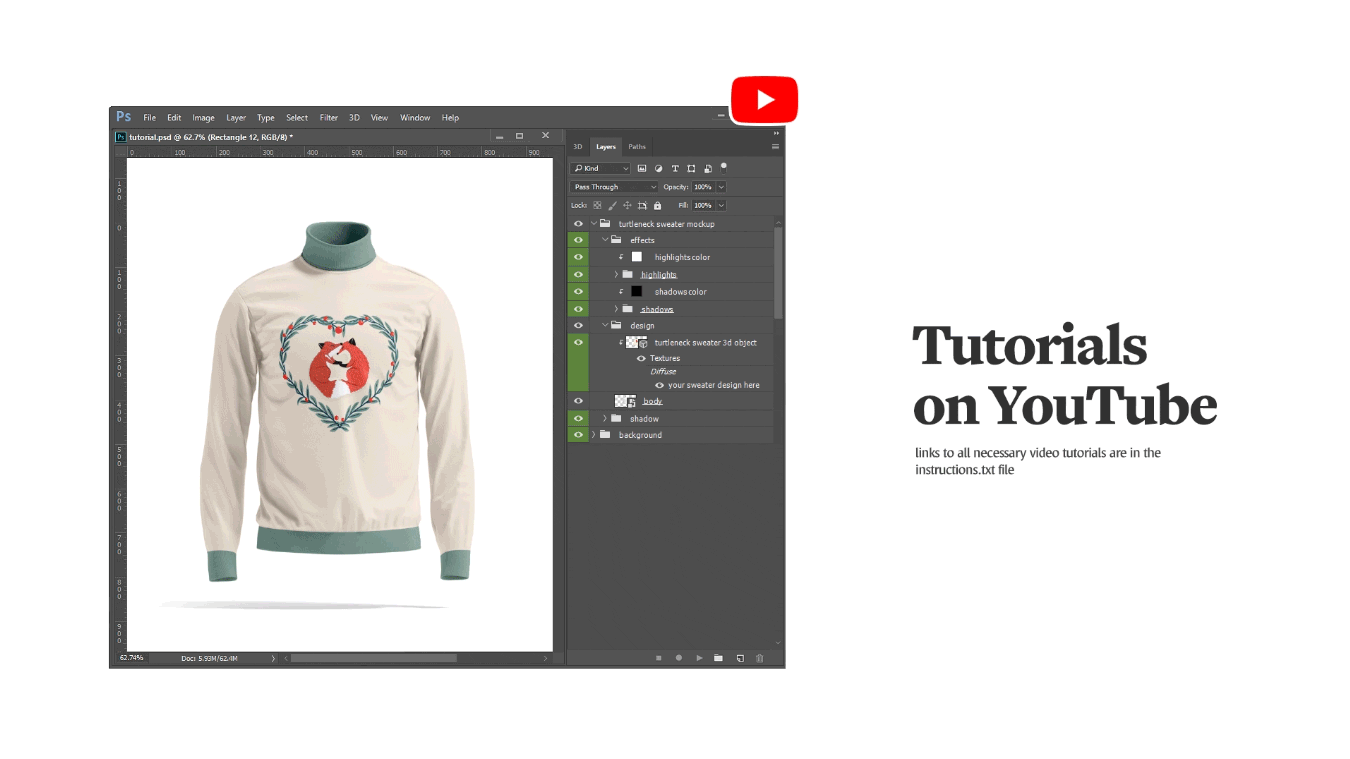Click the delete layer trash icon
Screen dimensions: 1350x759
point(759,658)
